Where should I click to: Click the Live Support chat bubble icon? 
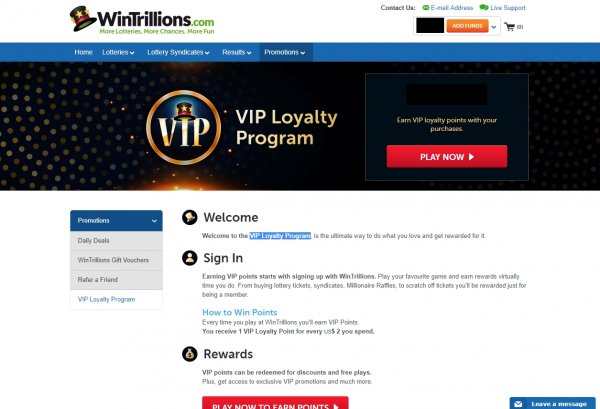pos(484,7)
